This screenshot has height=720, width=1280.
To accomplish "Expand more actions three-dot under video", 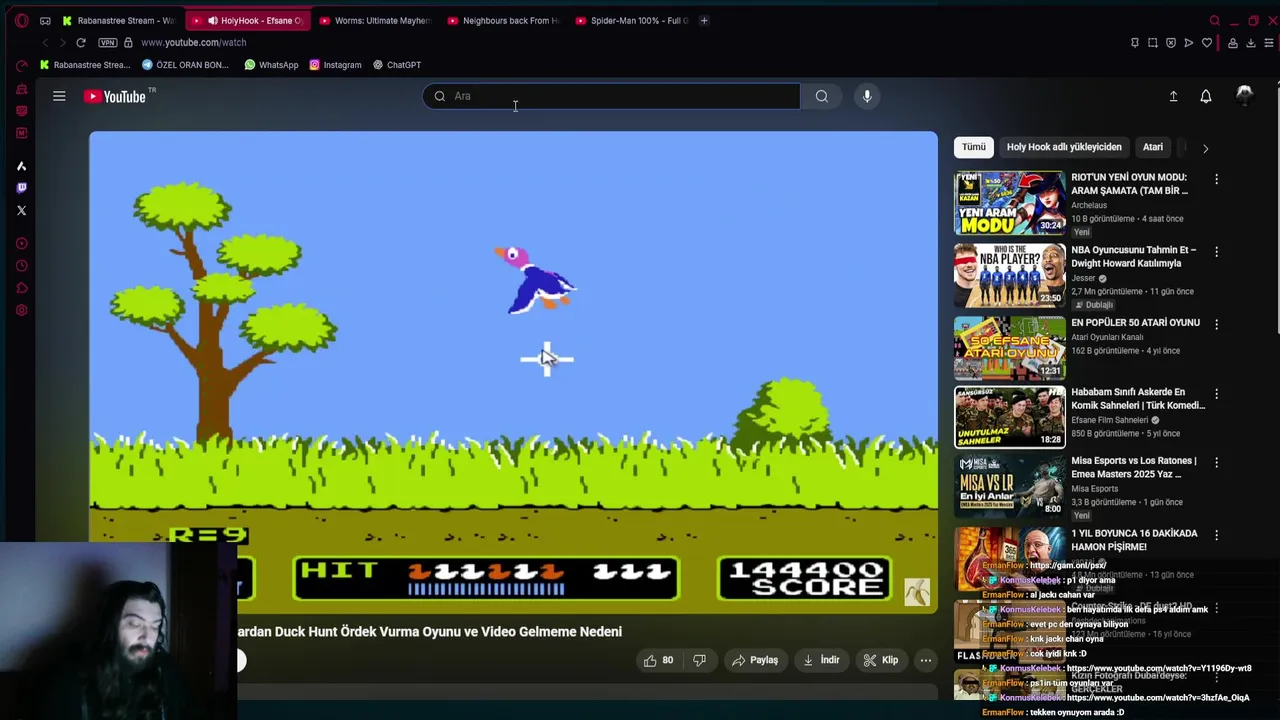I will (x=926, y=660).
